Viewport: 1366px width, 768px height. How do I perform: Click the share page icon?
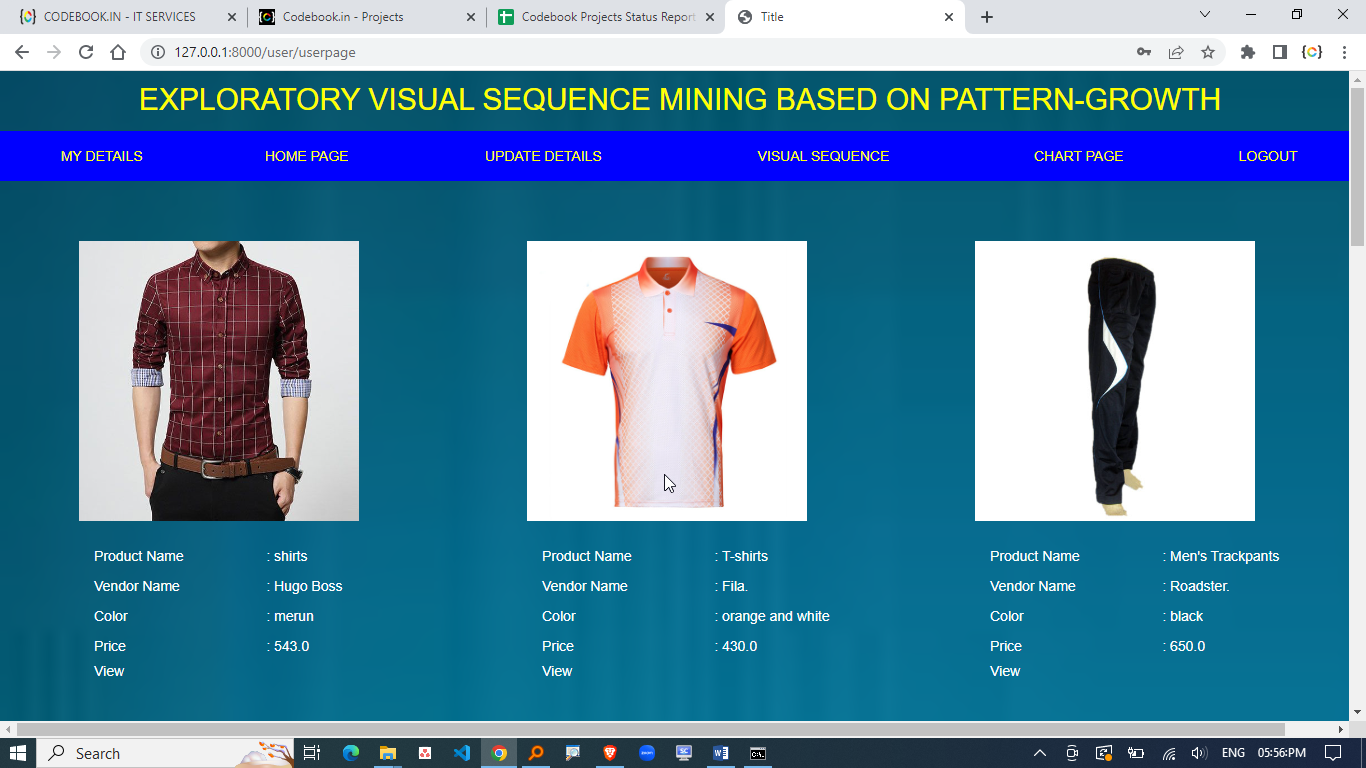tap(1176, 52)
